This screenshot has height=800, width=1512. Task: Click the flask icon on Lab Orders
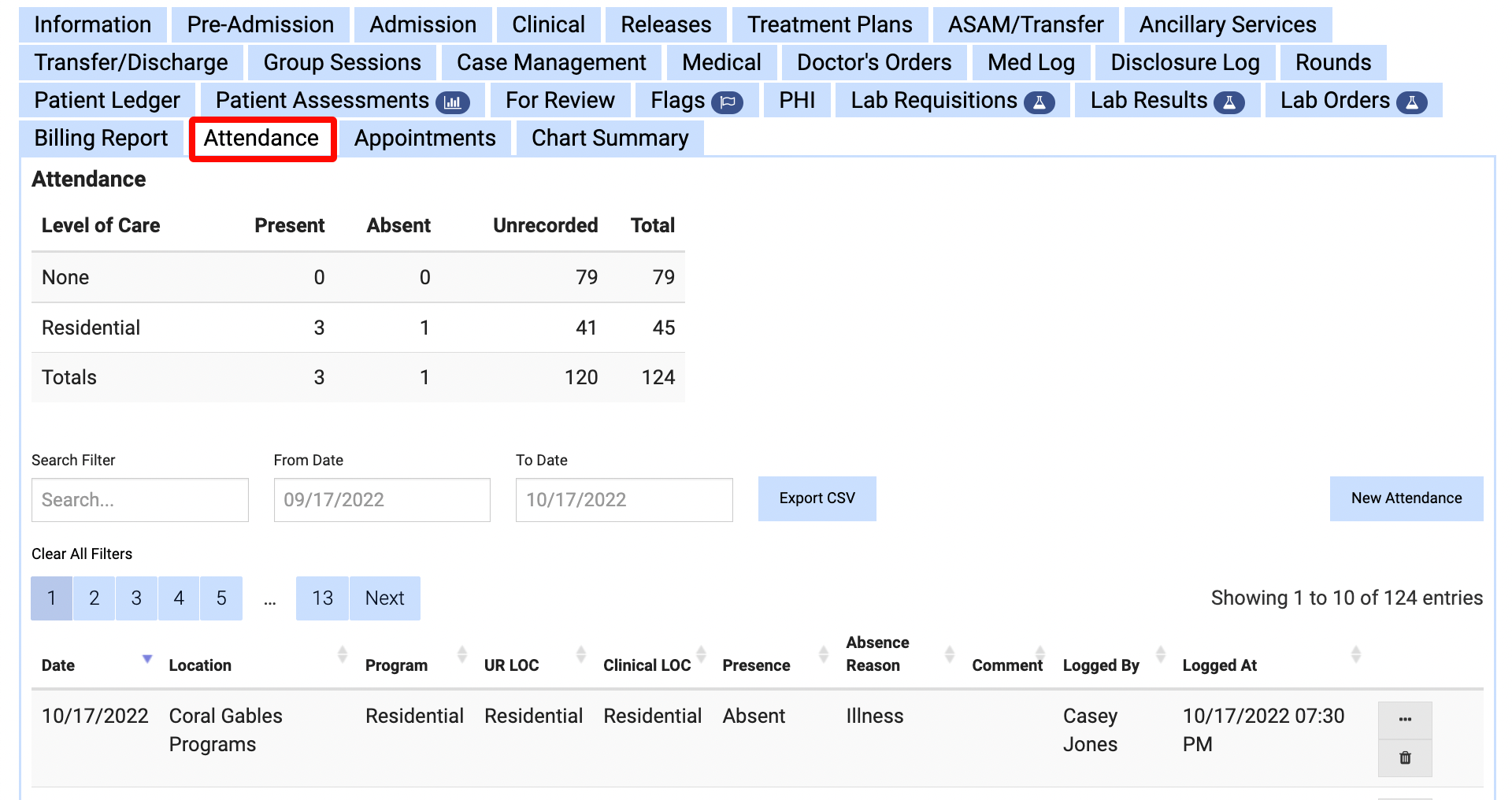click(1411, 102)
